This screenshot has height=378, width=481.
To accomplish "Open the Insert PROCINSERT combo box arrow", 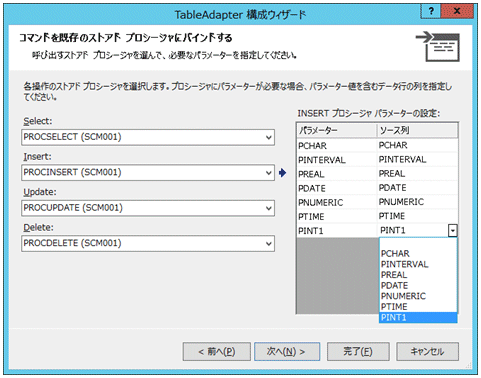I will (x=269, y=173).
